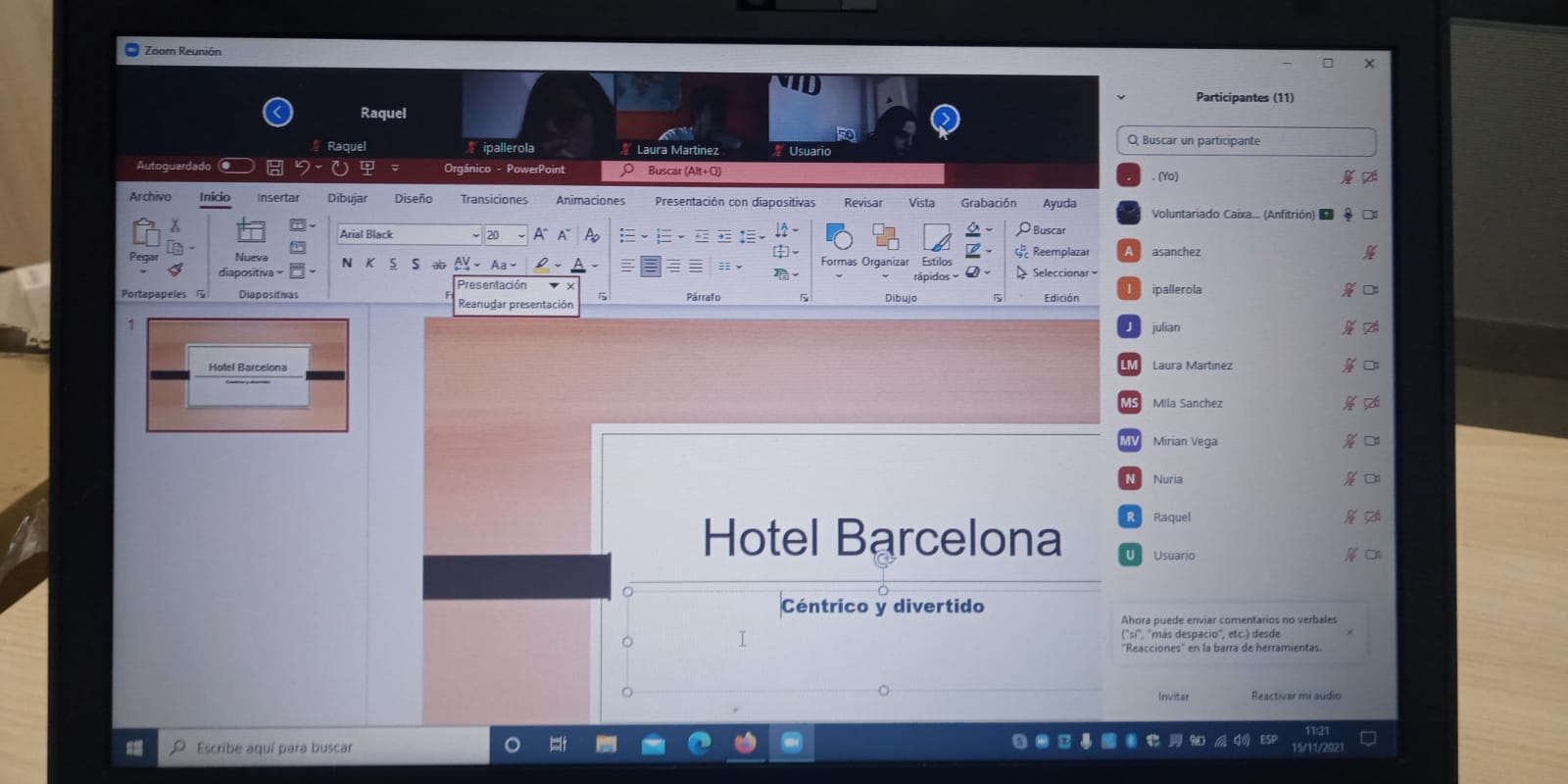Open File Explorer from the taskbar
The image size is (1568, 784).
pos(607,745)
